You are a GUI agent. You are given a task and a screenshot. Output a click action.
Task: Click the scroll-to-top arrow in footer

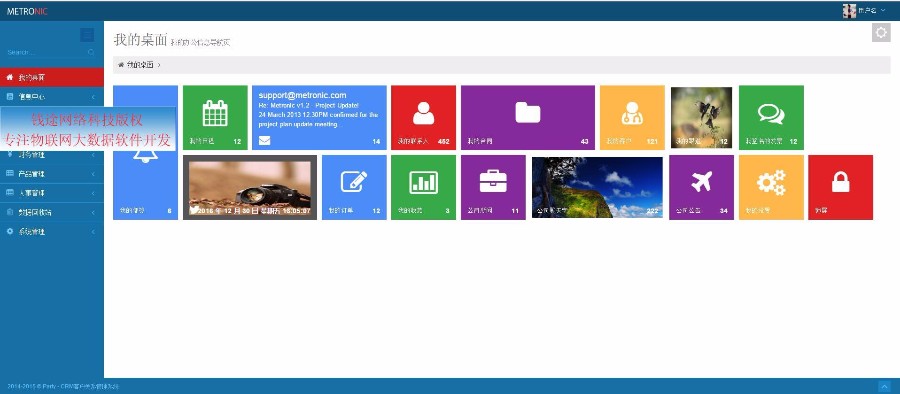pos(884,387)
